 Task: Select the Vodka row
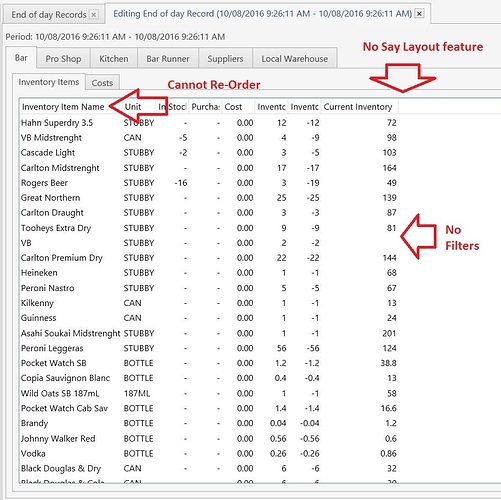(x=209, y=453)
